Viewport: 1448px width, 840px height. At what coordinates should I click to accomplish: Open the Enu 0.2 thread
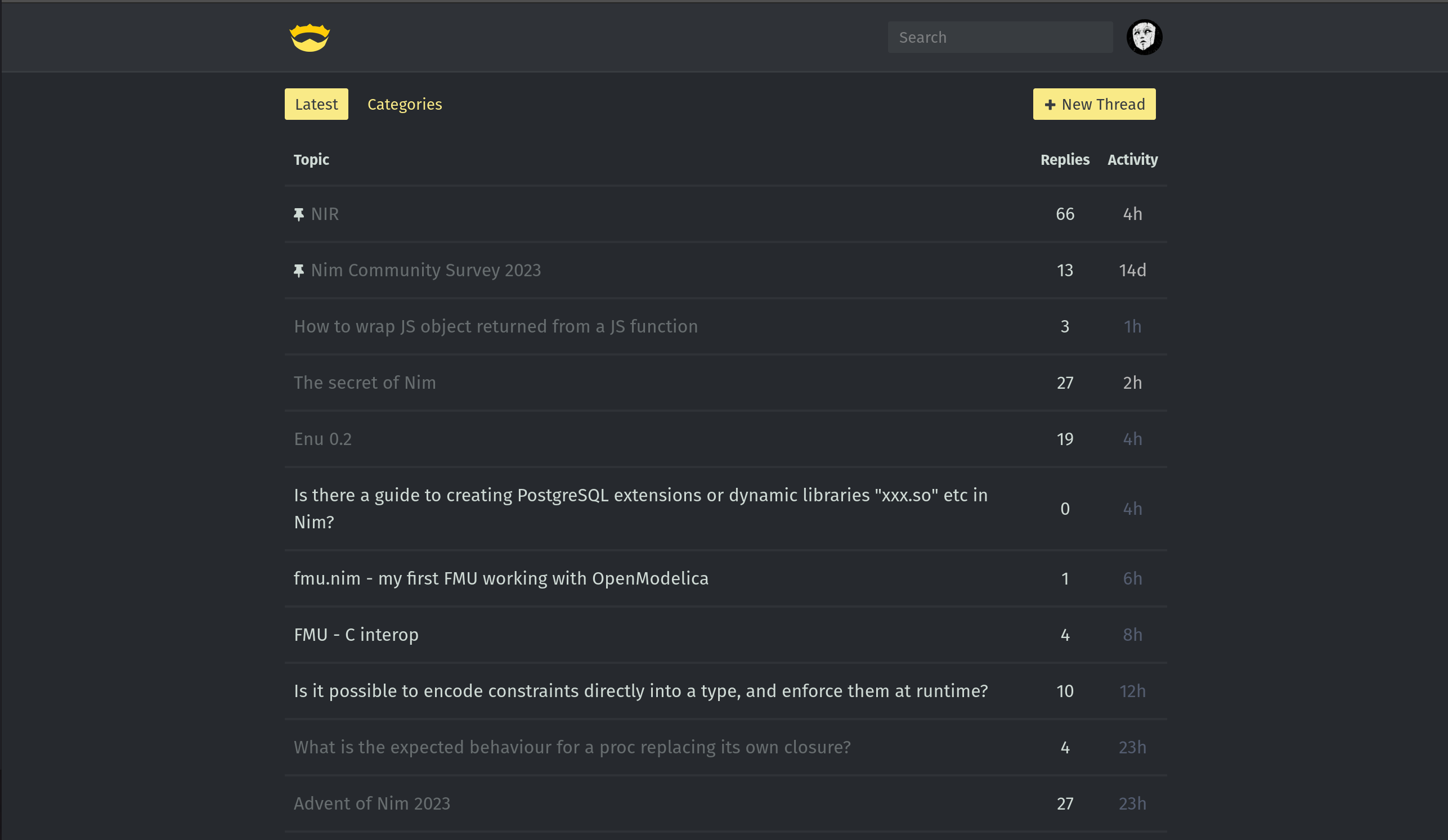(x=322, y=439)
